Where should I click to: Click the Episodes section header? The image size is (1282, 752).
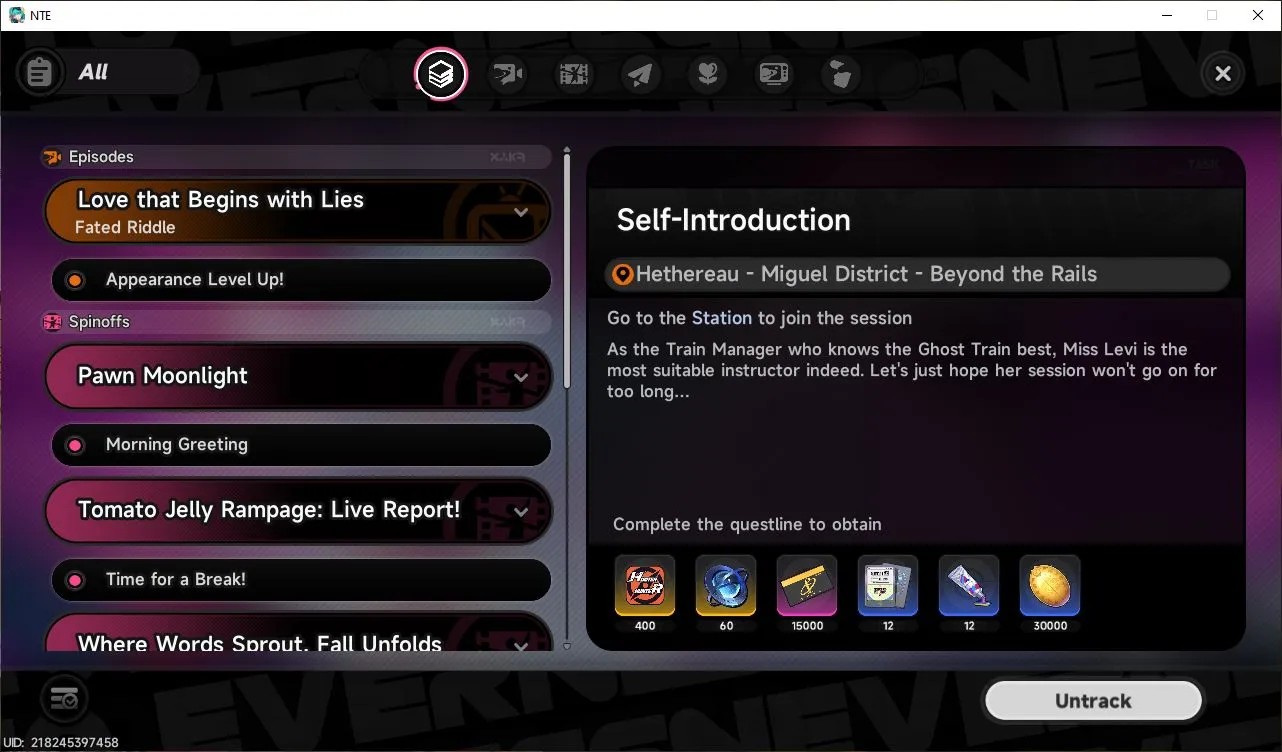(x=296, y=157)
